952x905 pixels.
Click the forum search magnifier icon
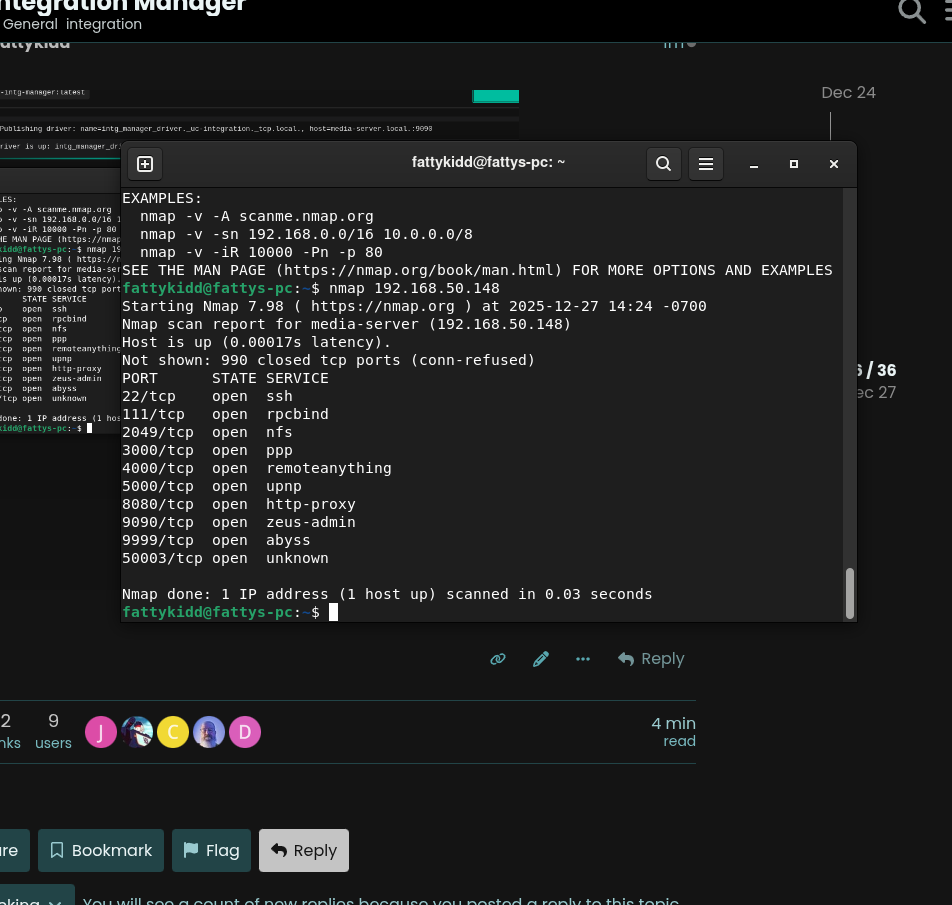pyautogui.click(x=911, y=11)
